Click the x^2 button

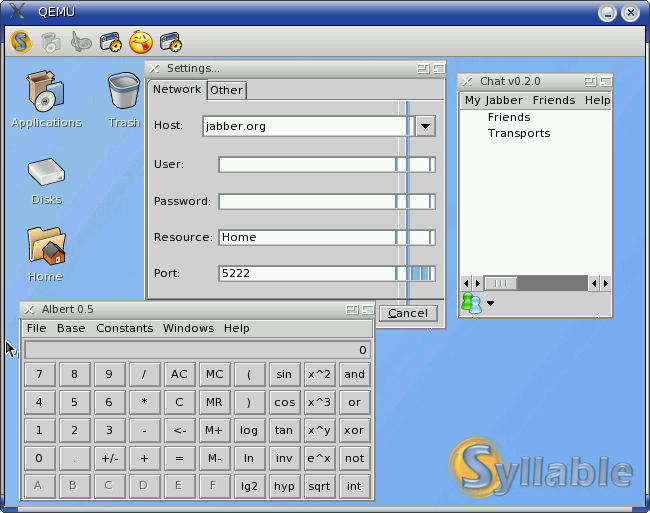[319, 374]
